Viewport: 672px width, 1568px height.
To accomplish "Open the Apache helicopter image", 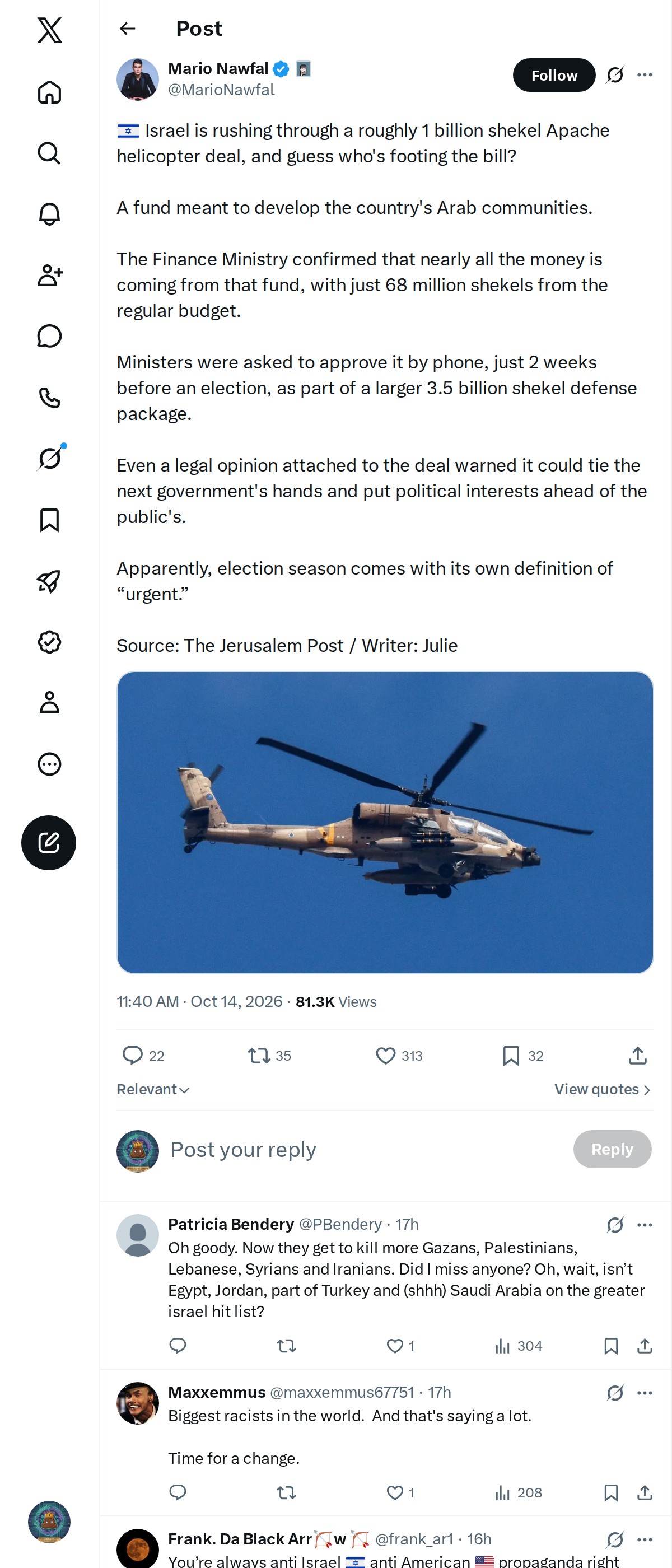I will 385,822.
